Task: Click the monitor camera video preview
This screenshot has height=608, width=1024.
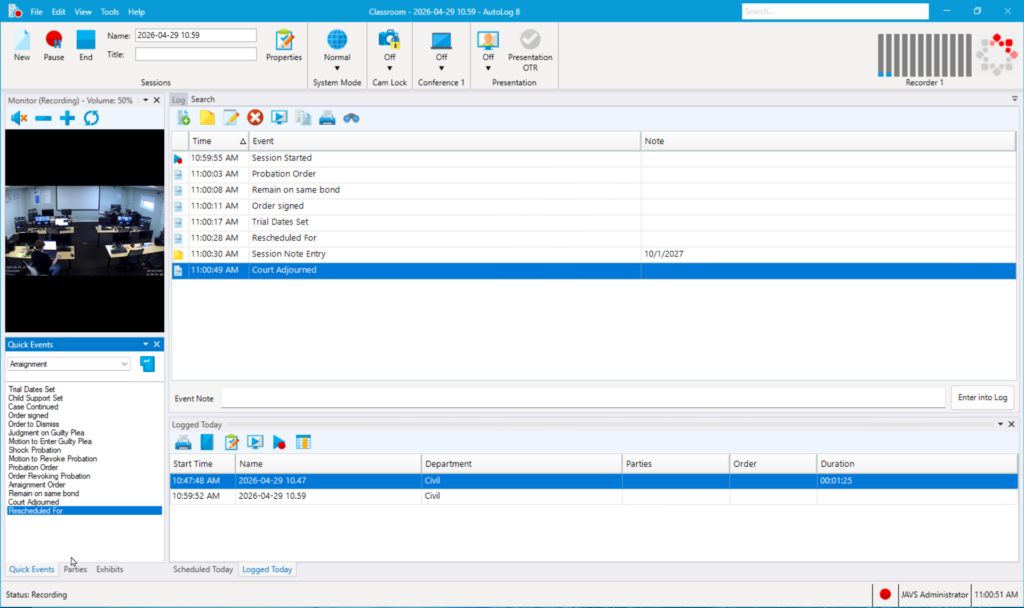Action: [x=85, y=231]
